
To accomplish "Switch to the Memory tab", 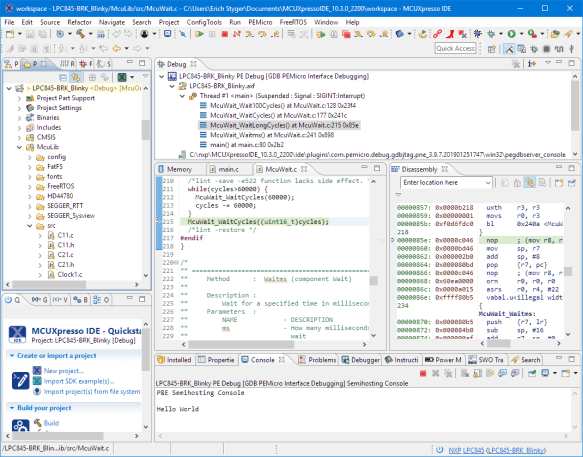I will (x=175, y=170).
